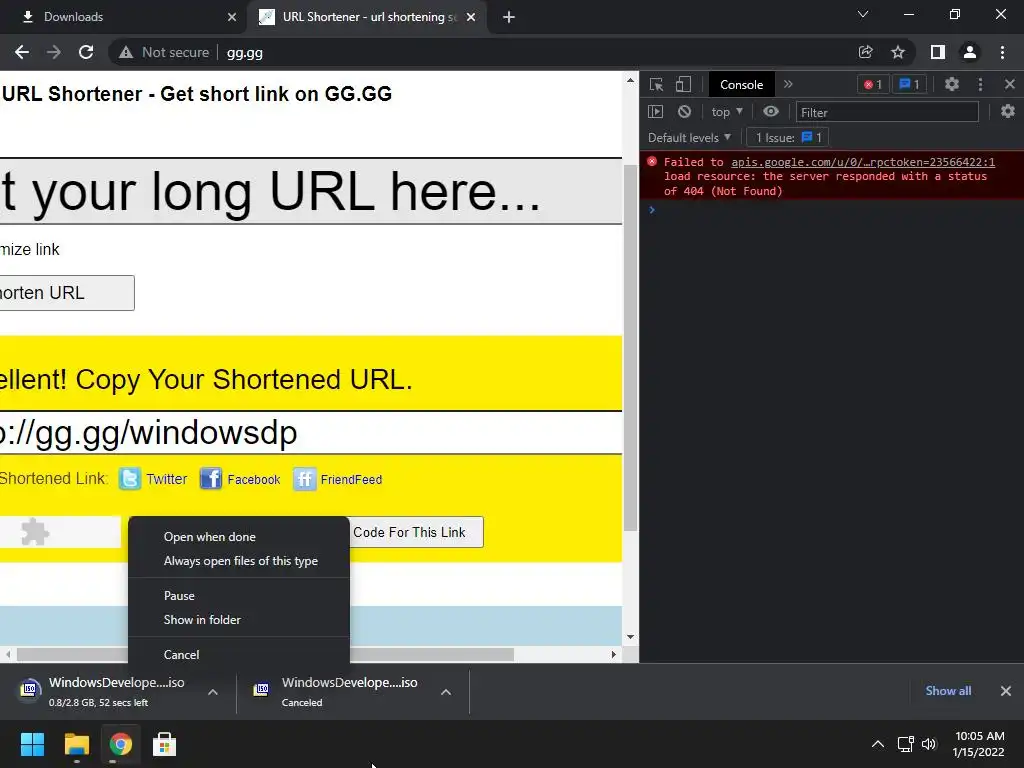Open the Windows Start menu
This screenshot has height=768, width=1024.
pyautogui.click(x=32, y=744)
